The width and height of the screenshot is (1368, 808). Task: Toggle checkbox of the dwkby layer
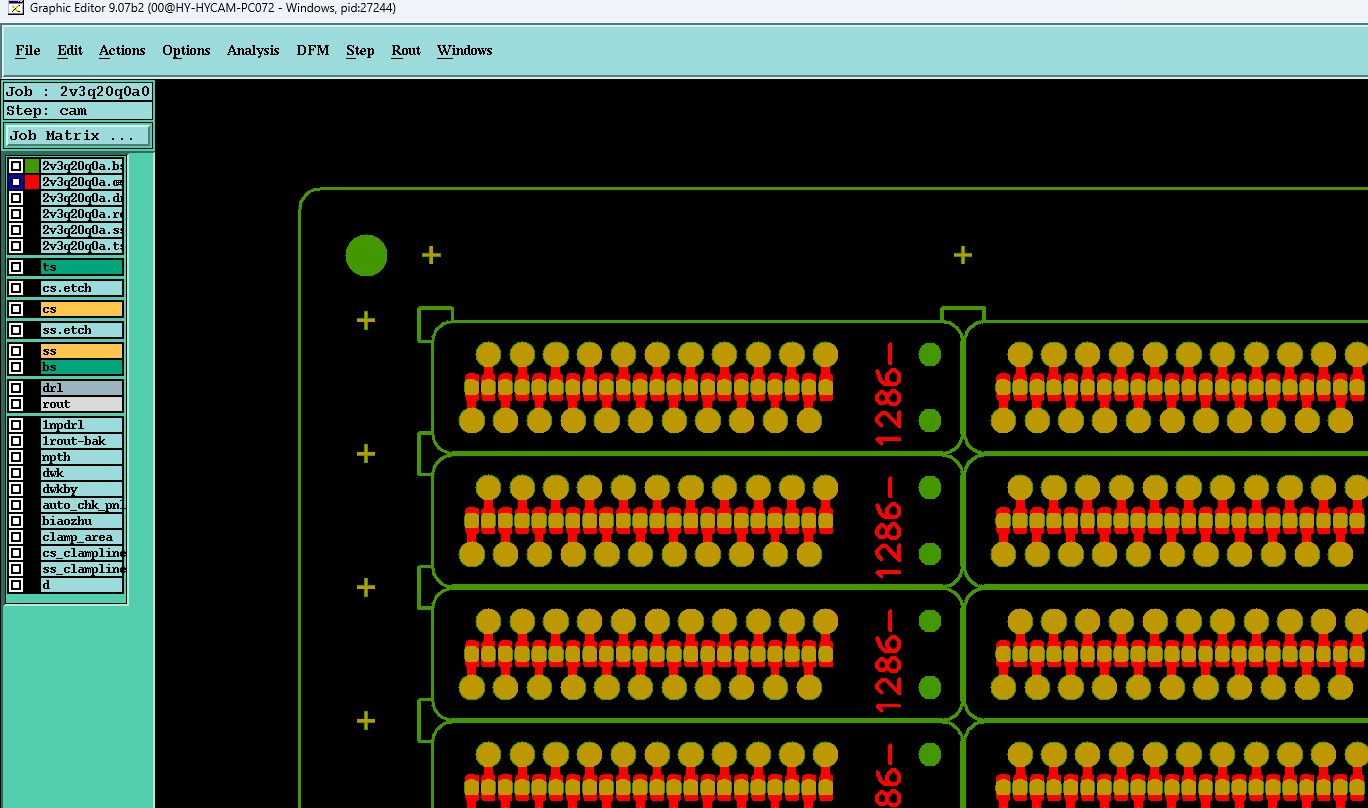pyautogui.click(x=16, y=489)
